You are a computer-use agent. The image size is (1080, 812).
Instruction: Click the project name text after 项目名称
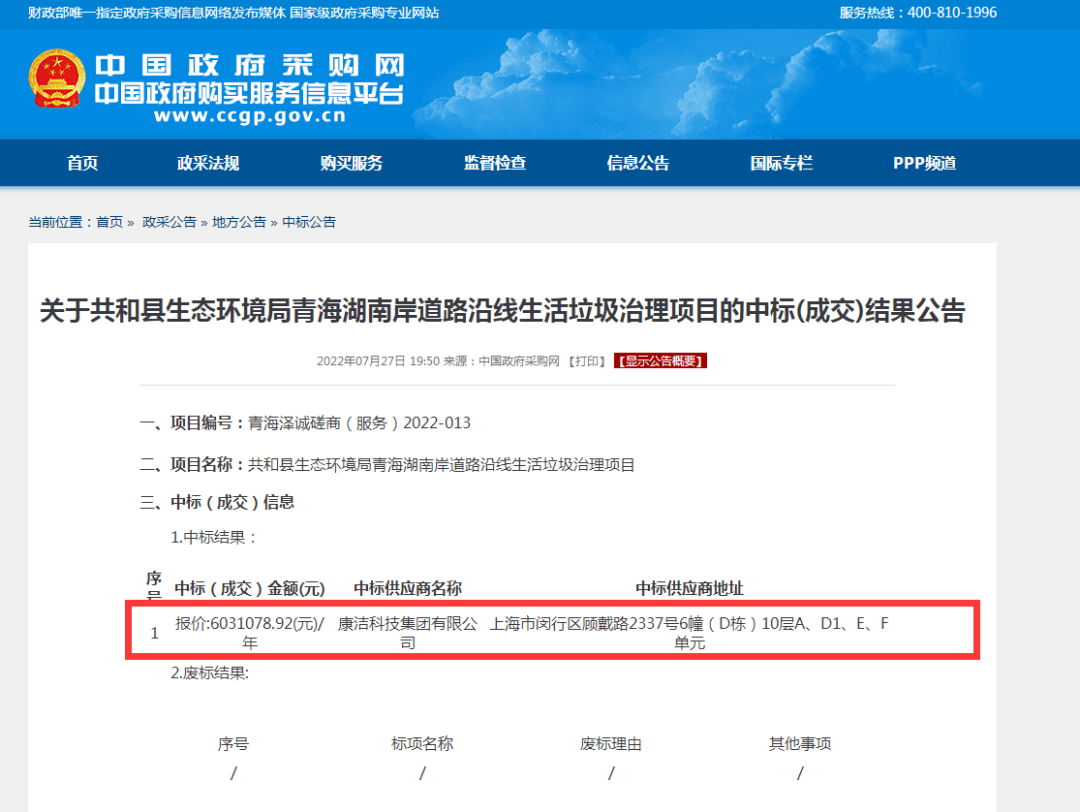pos(441,465)
